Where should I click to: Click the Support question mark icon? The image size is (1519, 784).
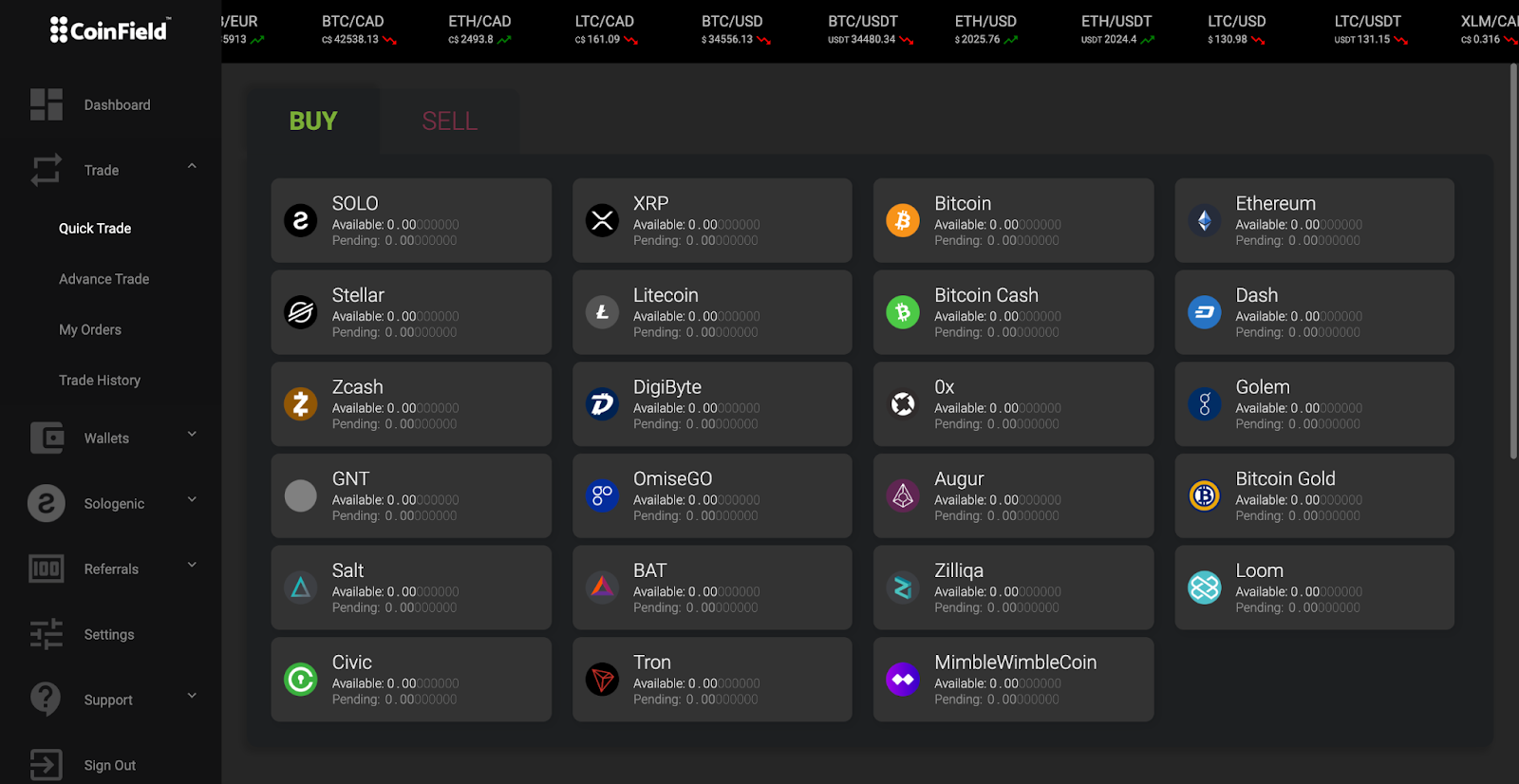point(46,700)
